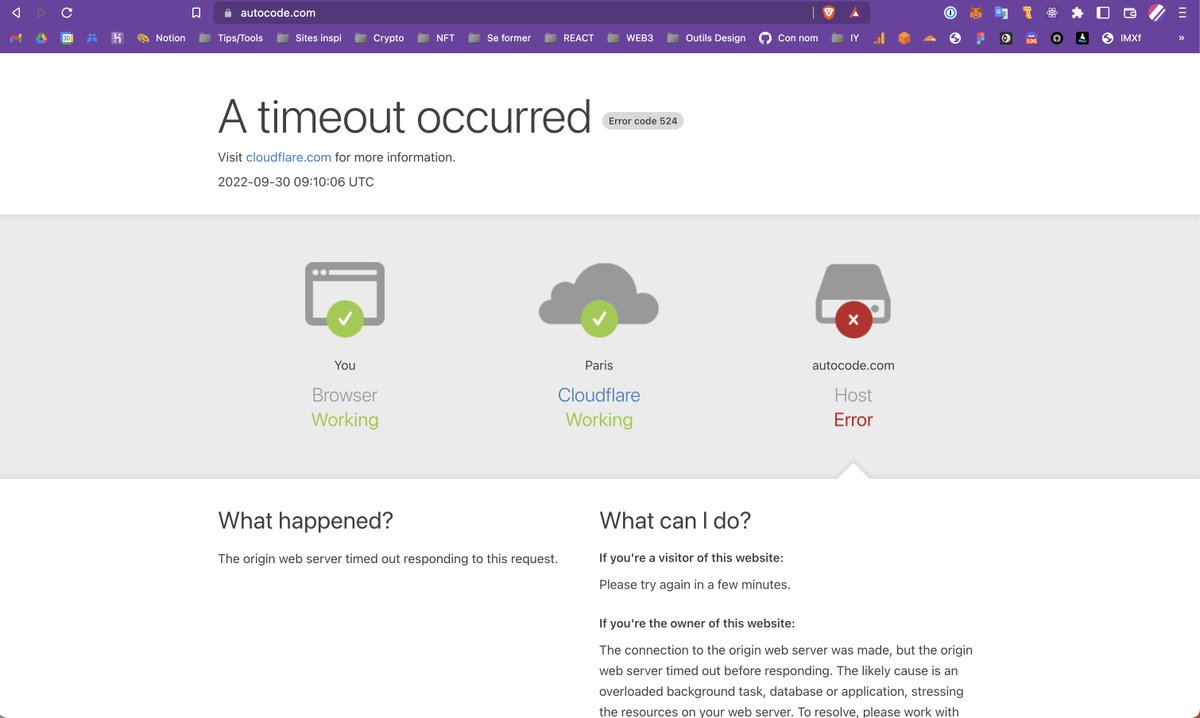Click the 'What happened?' heading
1200x718 pixels.
tap(306, 521)
